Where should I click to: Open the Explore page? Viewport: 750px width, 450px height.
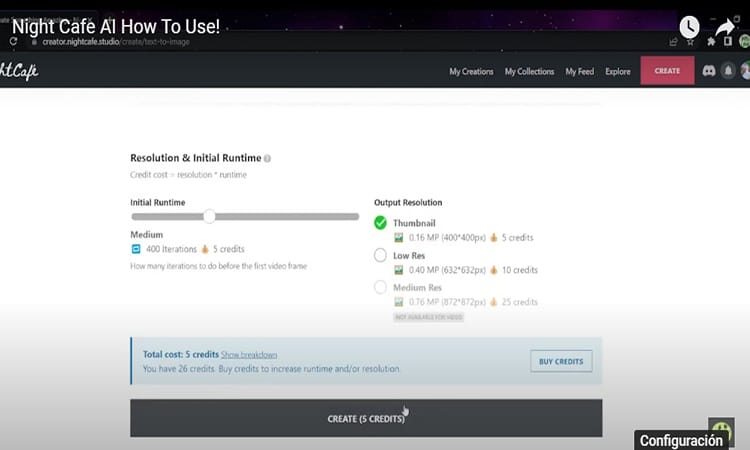(x=618, y=71)
